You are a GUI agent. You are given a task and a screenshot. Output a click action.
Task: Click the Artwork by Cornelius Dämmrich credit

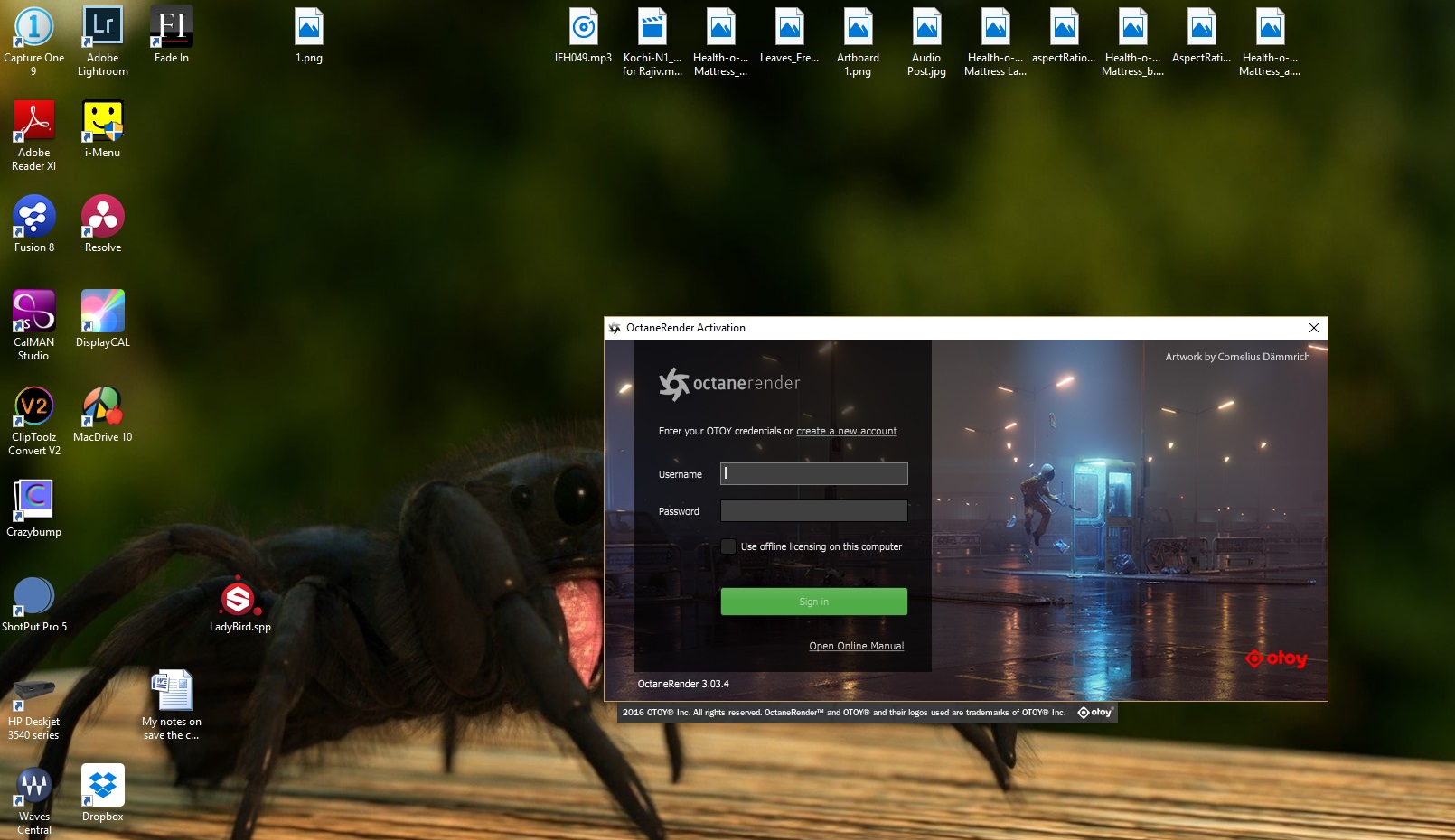(1237, 357)
